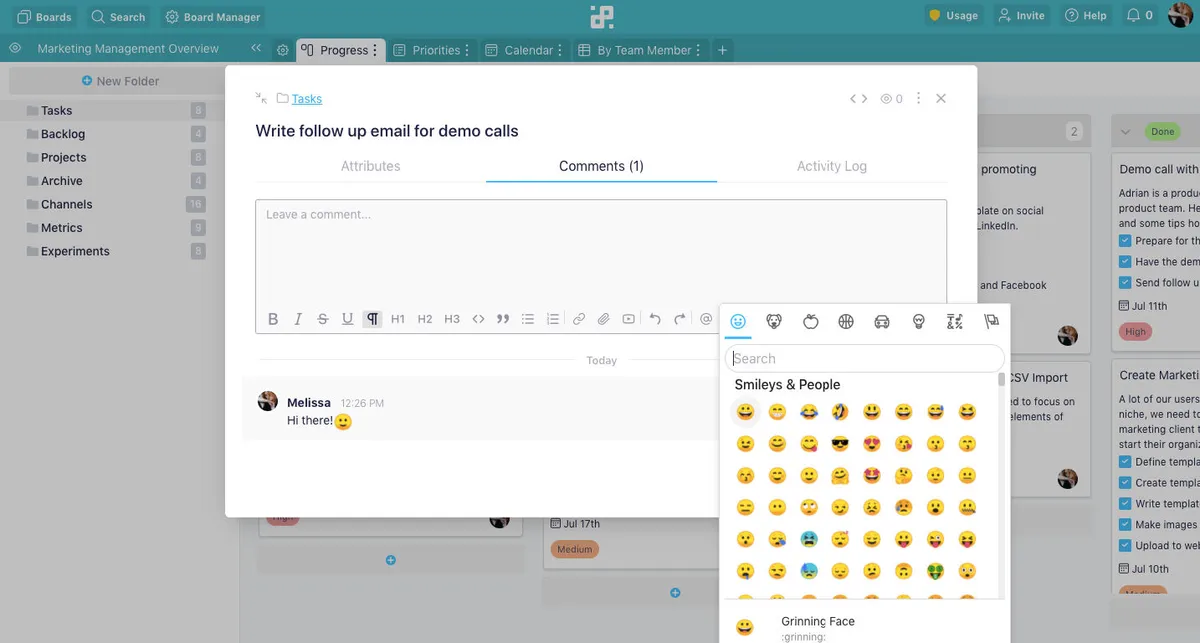The height and width of the screenshot is (643, 1200).
Task: Open Search in the top bar
Action: click(x=118, y=16)
